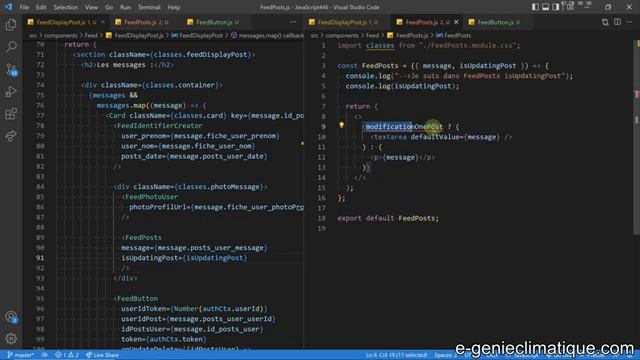The image size is (640, 360).
Task: Open the Edit menu
Action: tap(41, 7)
